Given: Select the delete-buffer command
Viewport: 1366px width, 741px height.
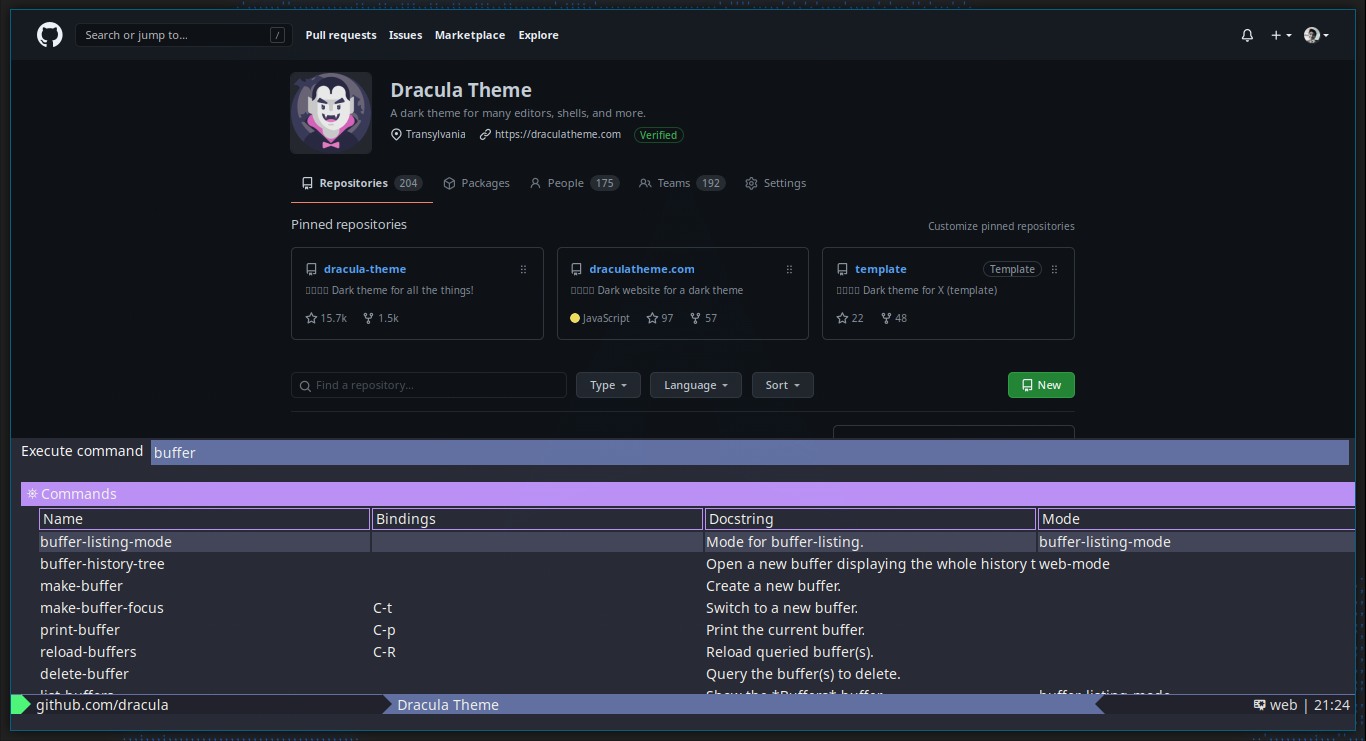Looking at the screenshot, I should (84, 674).
